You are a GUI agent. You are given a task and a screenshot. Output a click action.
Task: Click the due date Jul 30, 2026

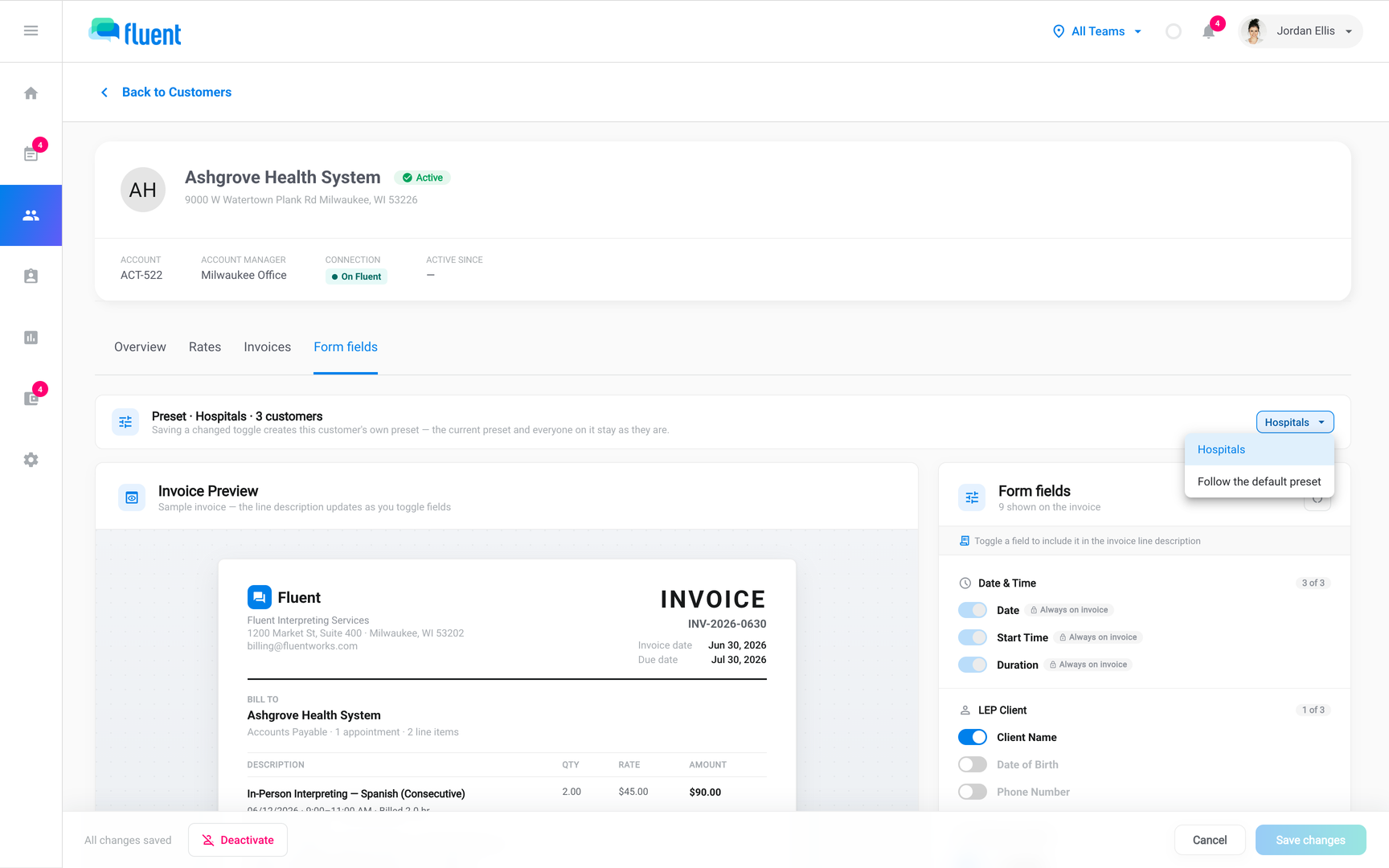[739, 660]
